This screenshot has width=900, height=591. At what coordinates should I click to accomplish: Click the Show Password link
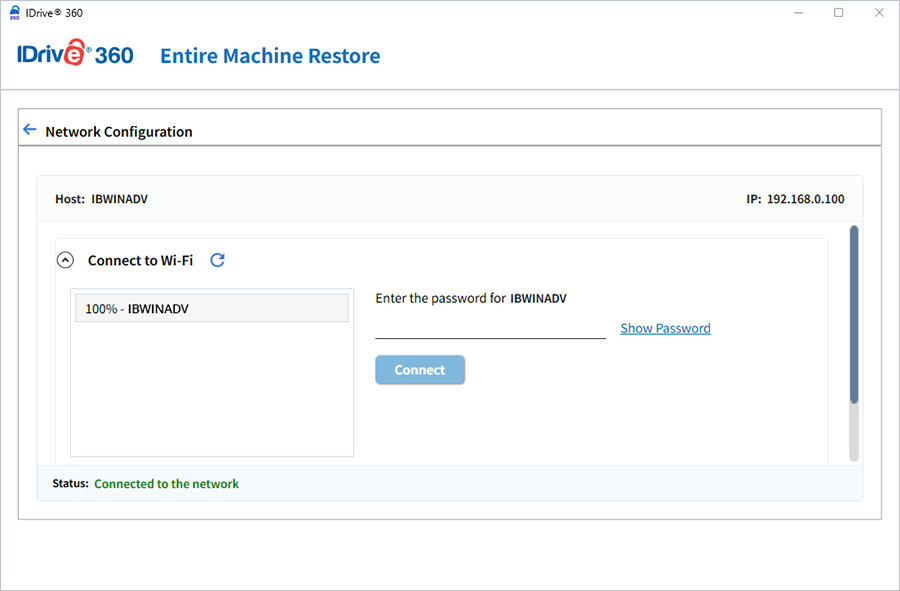click(665, 328)
